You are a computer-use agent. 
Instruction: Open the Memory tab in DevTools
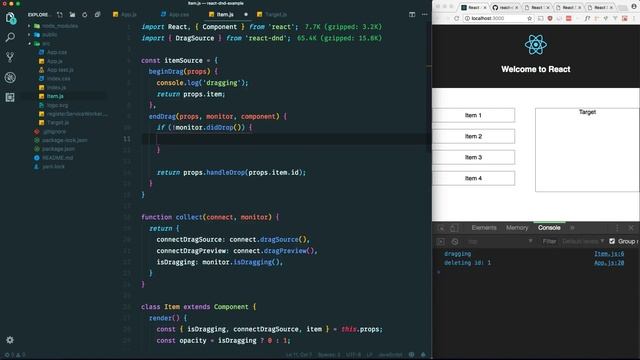pos(517,228)
